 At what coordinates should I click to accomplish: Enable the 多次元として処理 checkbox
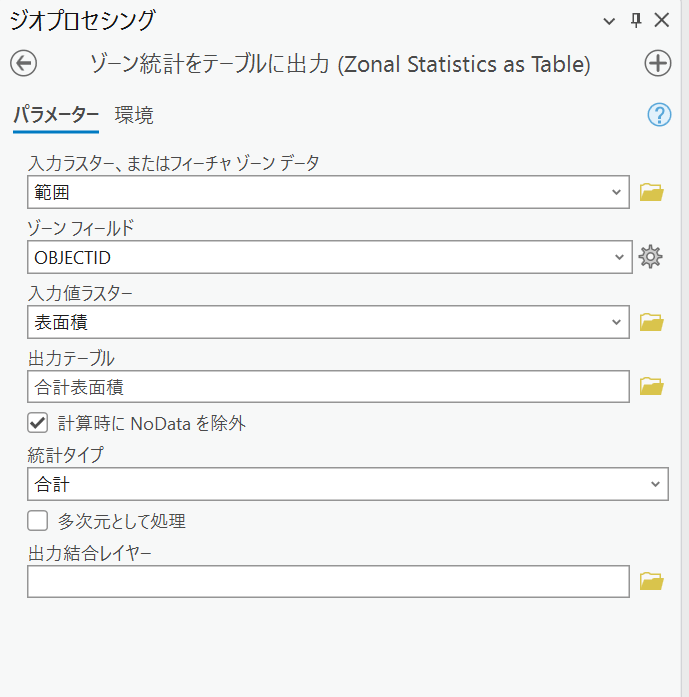pyautogui.click(x=37, y=521)
